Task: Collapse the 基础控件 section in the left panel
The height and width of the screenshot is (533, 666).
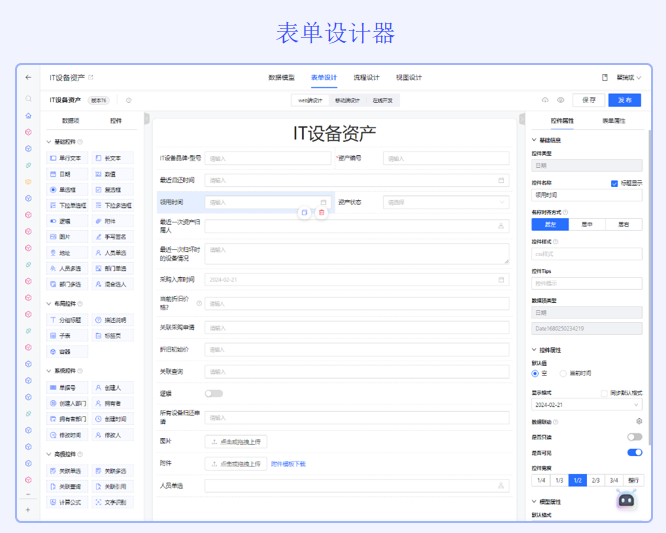Action: coord(48,142)
